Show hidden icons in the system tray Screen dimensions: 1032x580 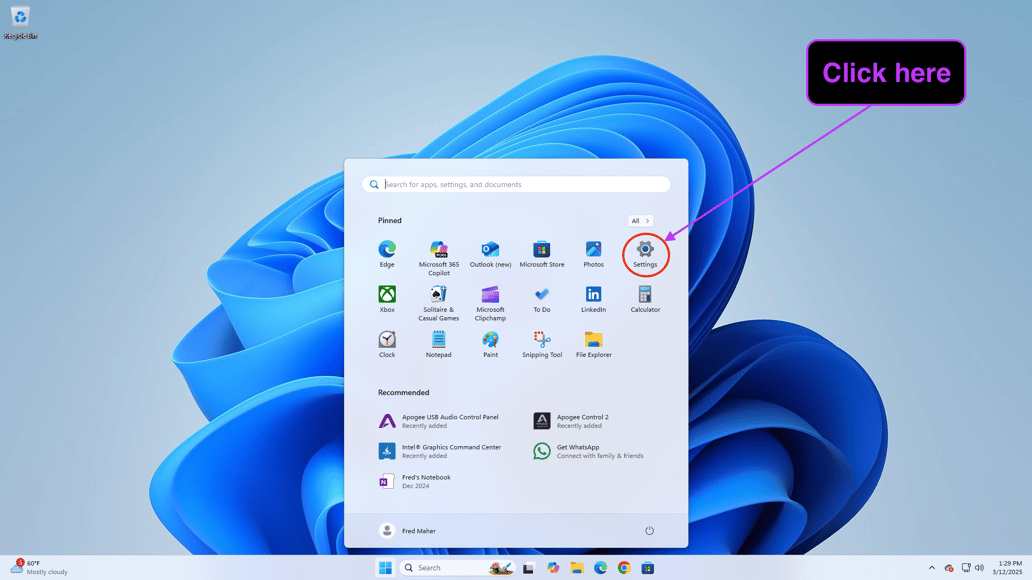932,567
